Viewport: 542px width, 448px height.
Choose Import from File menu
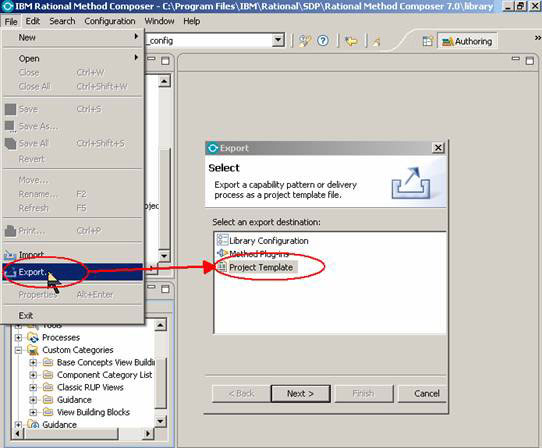click(73, 255)
